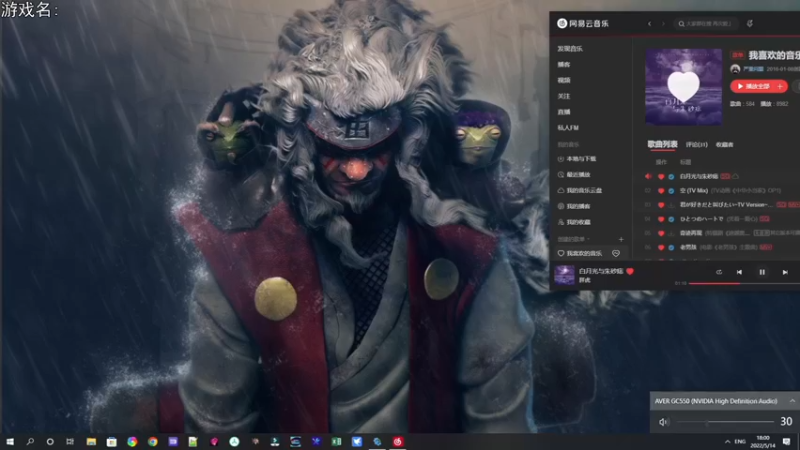
Task: Mute via the speaker icon in volume flyout
Action: click(x=663, y=422)
